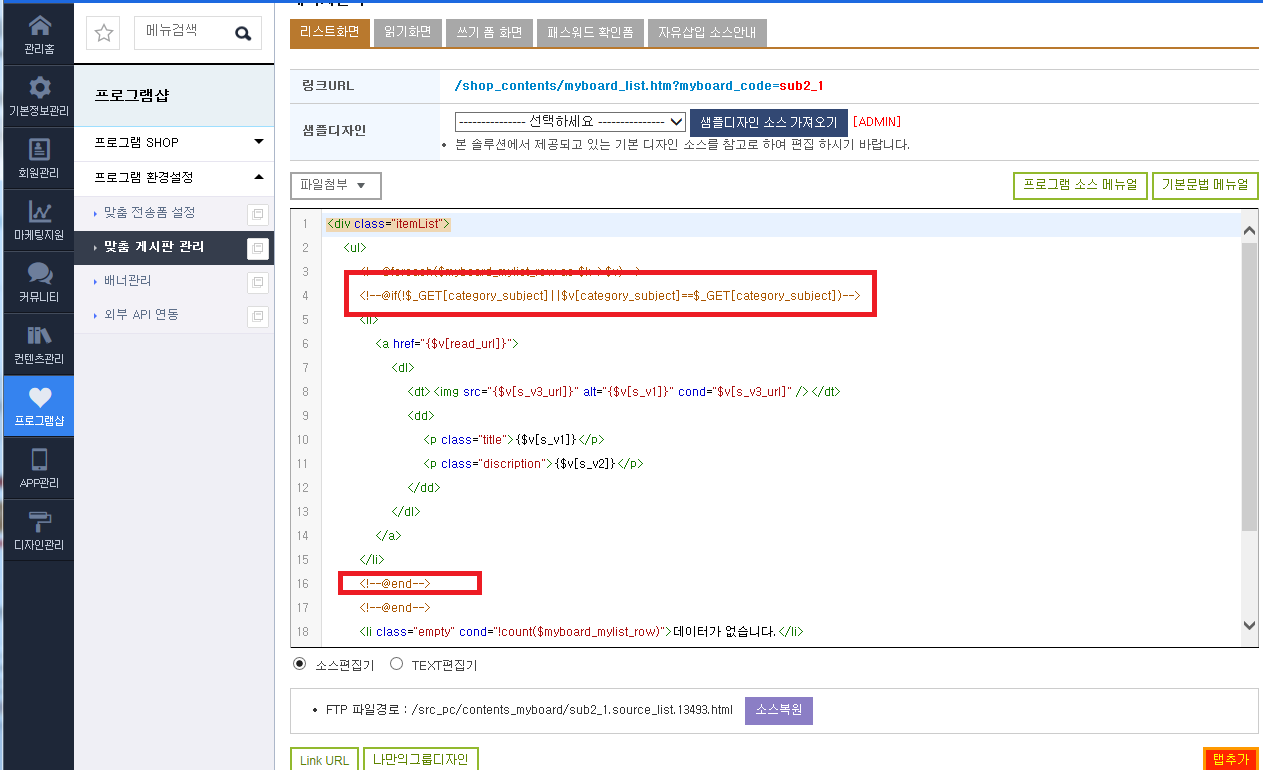Open 기본정보관리 gear icon
The image size is (1263, 770).
[x=38, y=87]
